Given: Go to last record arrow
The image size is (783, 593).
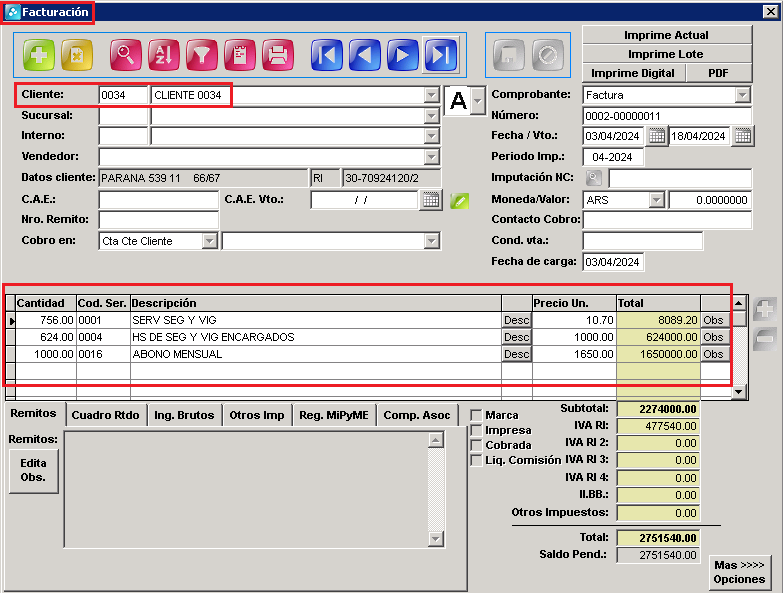Looking at the screenshot, I should (441, 54).
